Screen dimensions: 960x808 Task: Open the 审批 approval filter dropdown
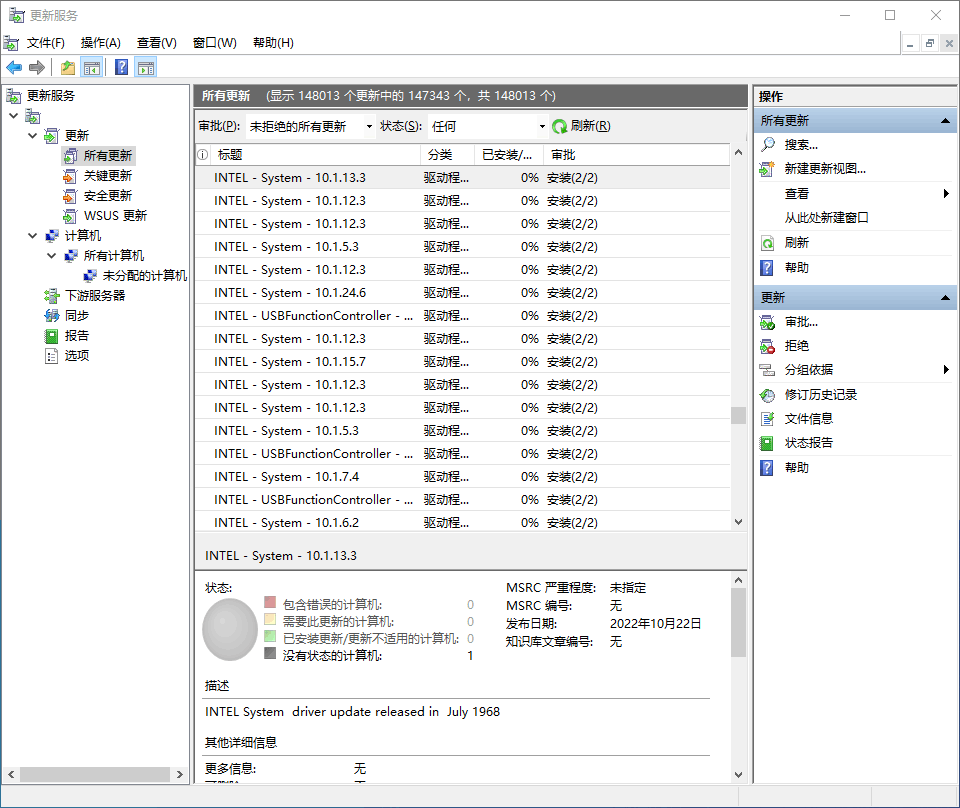[x=310, y=127]
